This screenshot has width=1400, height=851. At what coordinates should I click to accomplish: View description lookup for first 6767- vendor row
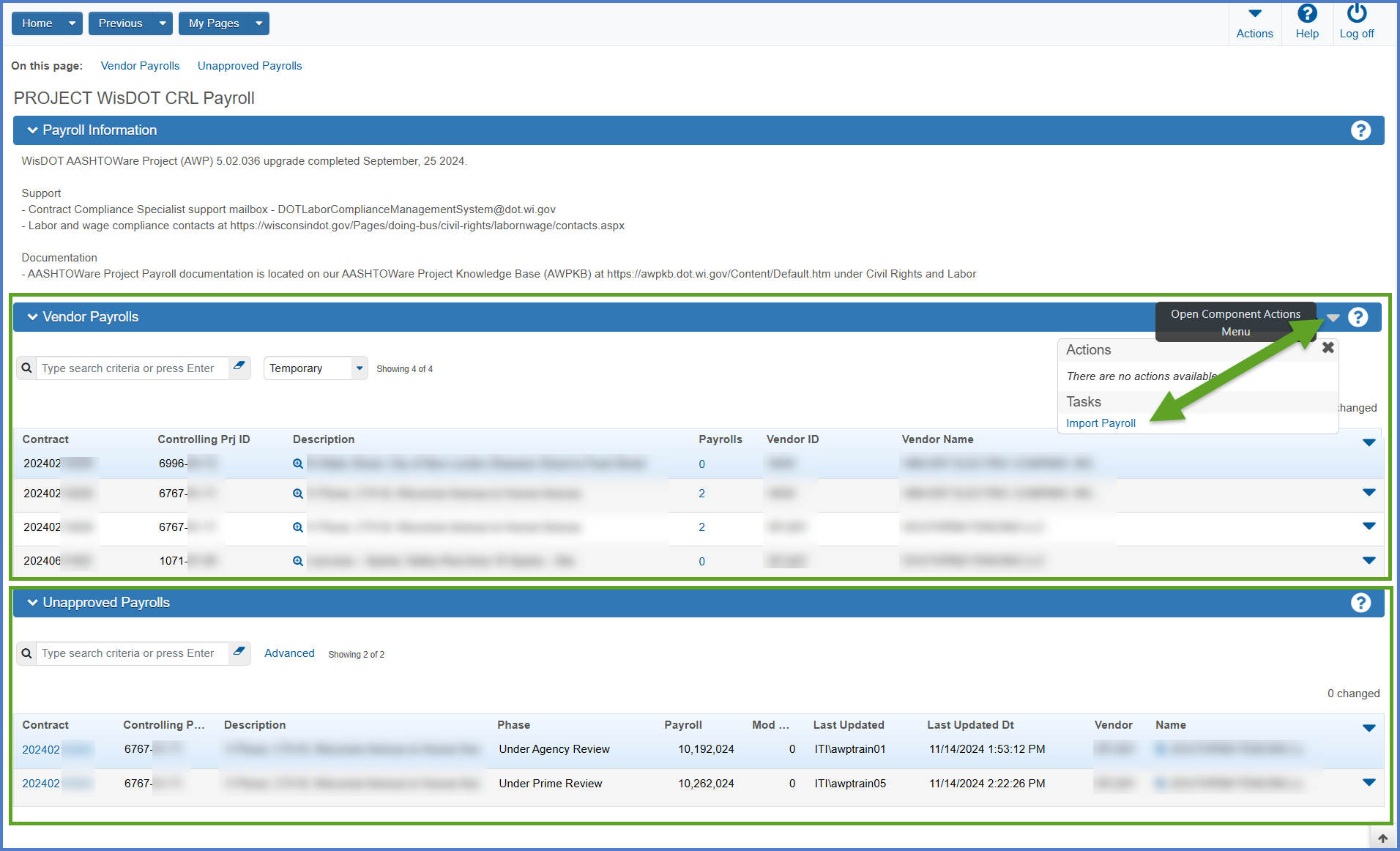(x=298, y=494)
